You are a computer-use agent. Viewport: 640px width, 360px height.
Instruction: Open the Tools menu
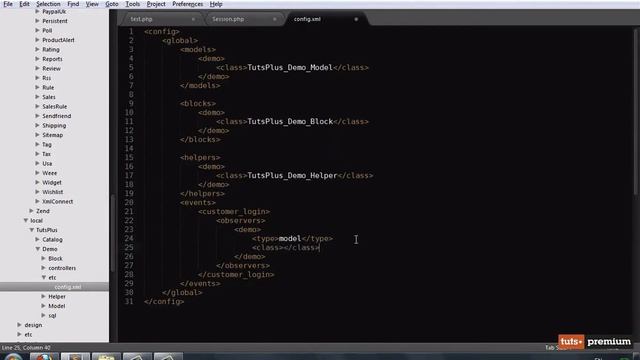[x=132, y=4]
